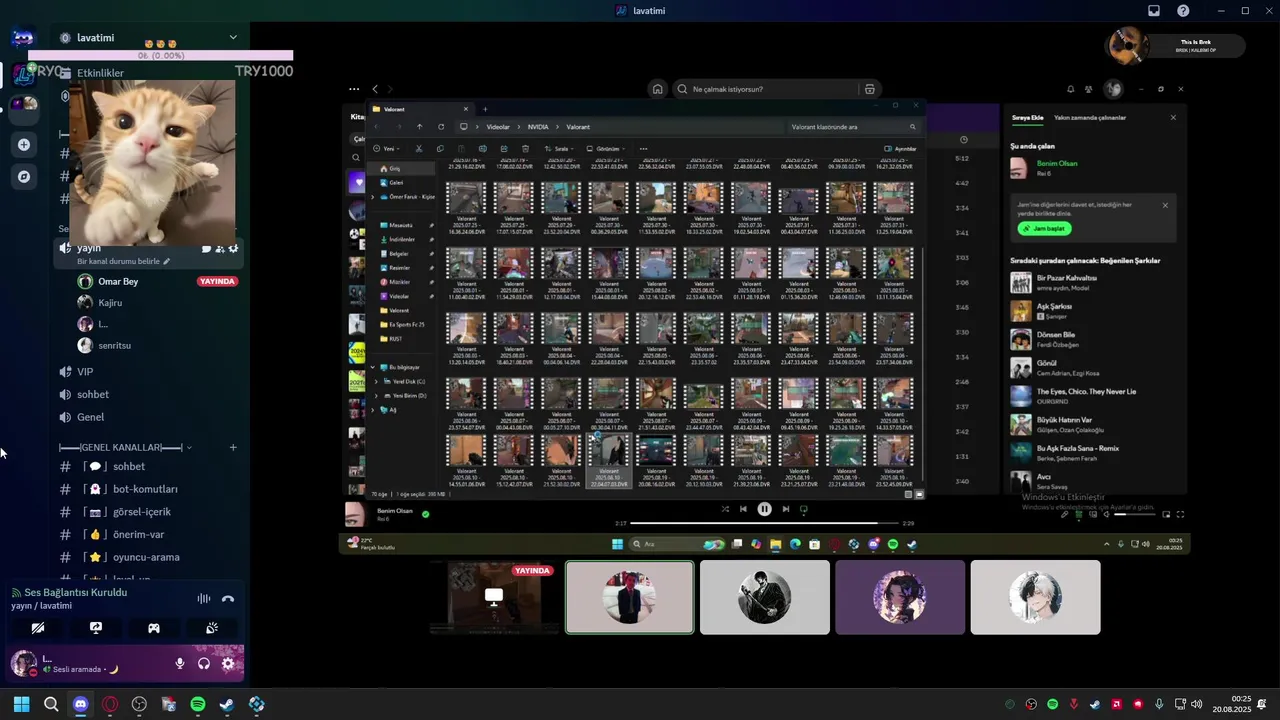Start an activity with gamepad icon
This screenshot has width=1280, height=720.
click(x=154, y=628)
